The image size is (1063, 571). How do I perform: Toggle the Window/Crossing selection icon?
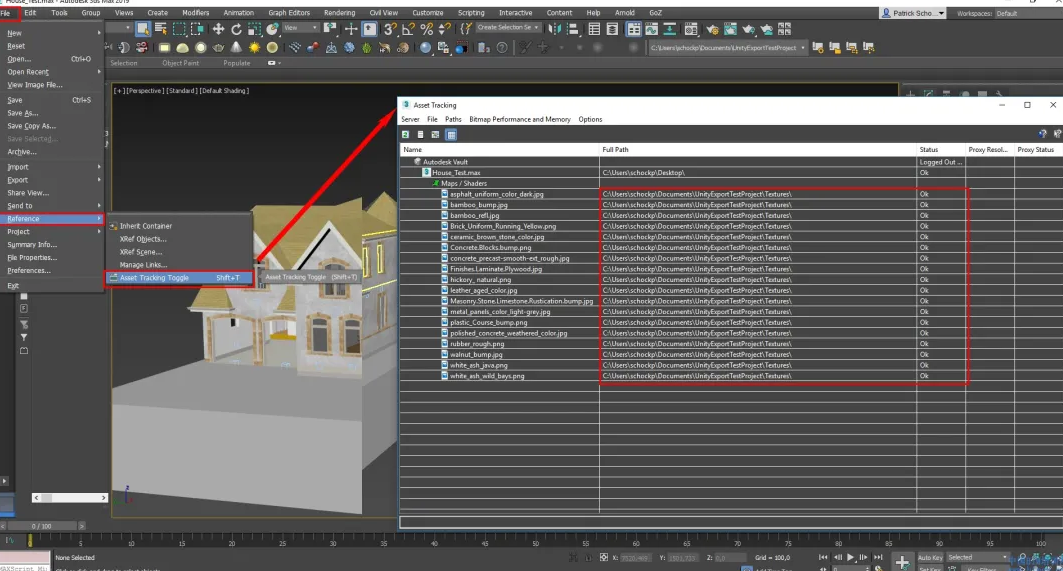tap(197, 28)
